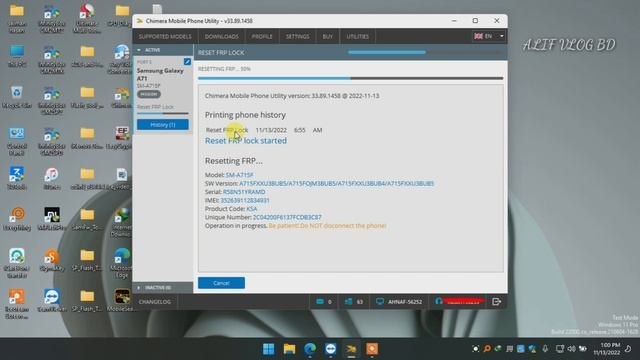
Task: Open the TeamViewer desktop shortcut
Action: pos(51,300)
